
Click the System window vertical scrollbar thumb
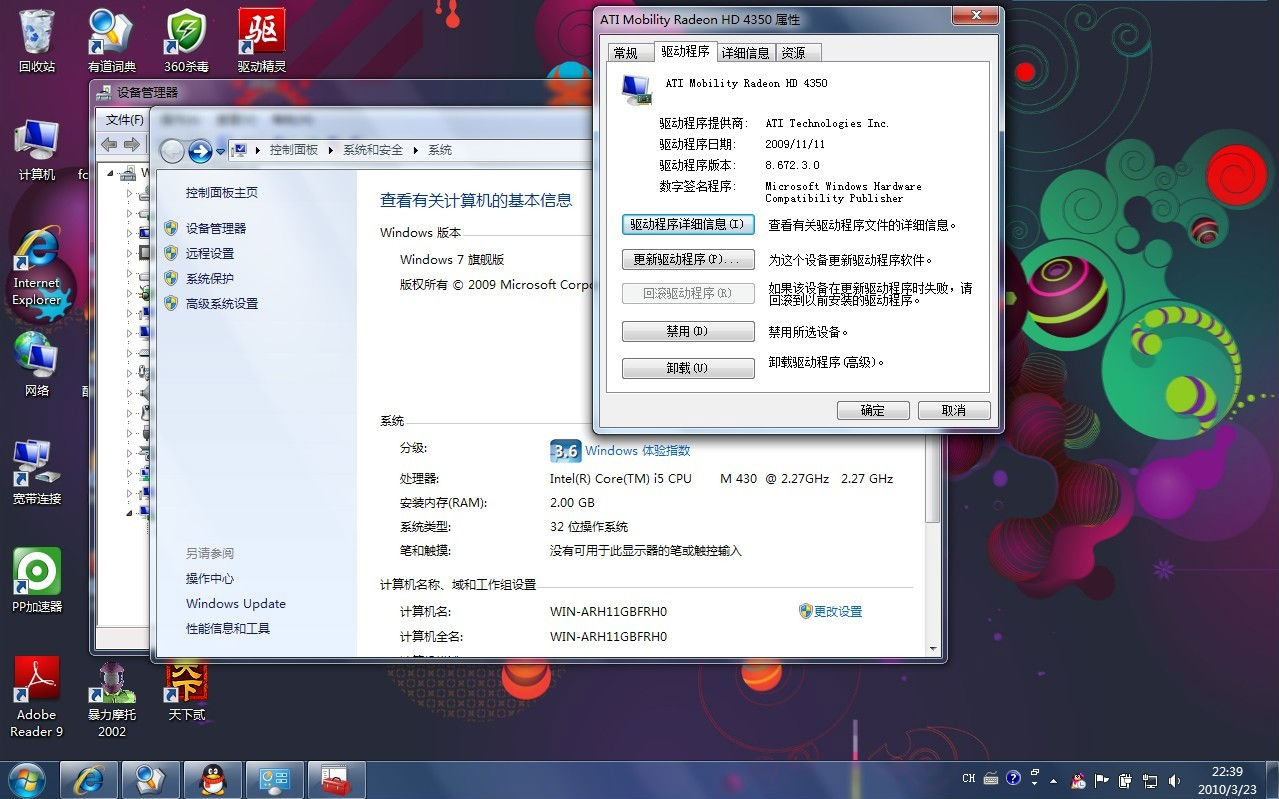[933, 478]
